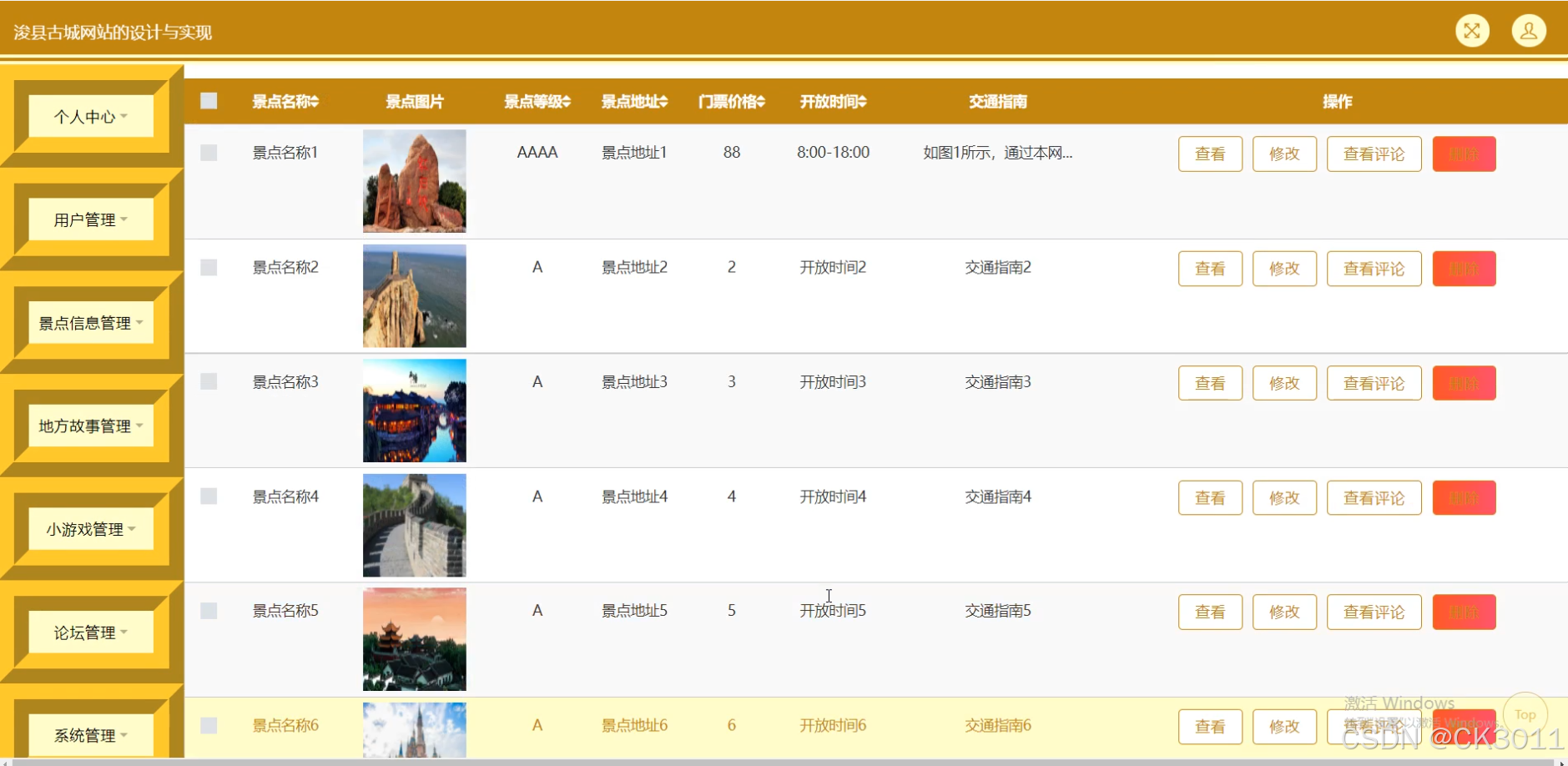
Task: Sort by 开放时间 column header
Action: pos(833,102)
